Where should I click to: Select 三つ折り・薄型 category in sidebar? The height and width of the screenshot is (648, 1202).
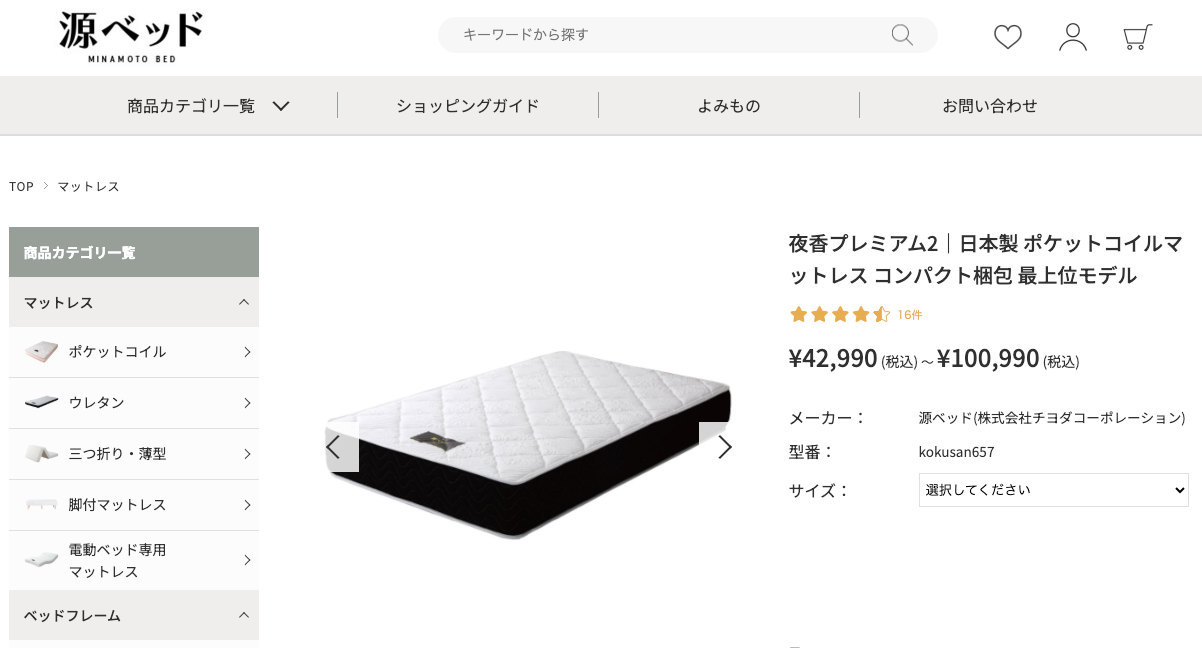click(134, 454)
